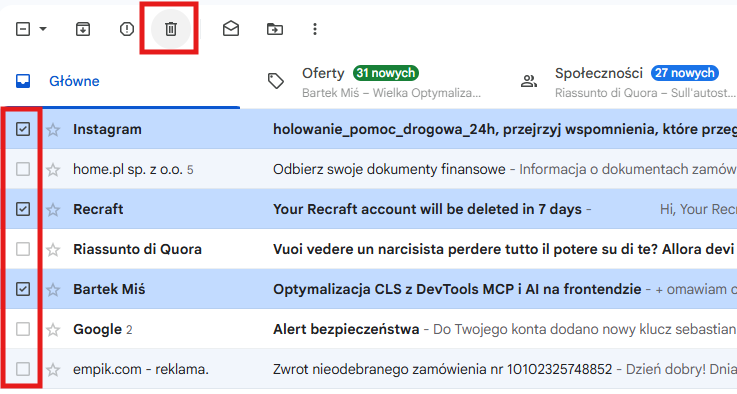The image size is (737, 394).
Task: Open the Recraft sender name
Action: click(x=98, y=209)
